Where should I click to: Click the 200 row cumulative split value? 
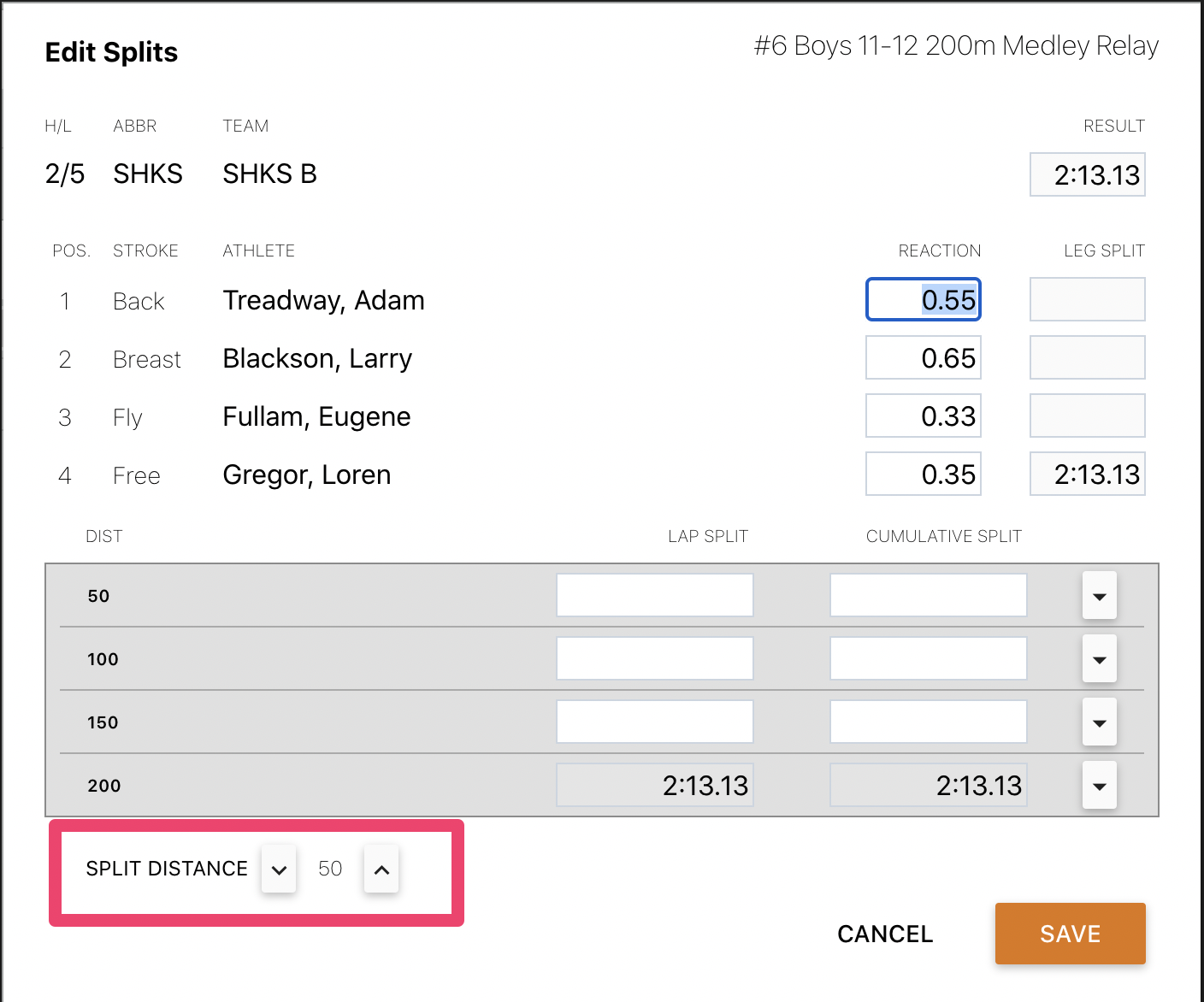[928, 785]
